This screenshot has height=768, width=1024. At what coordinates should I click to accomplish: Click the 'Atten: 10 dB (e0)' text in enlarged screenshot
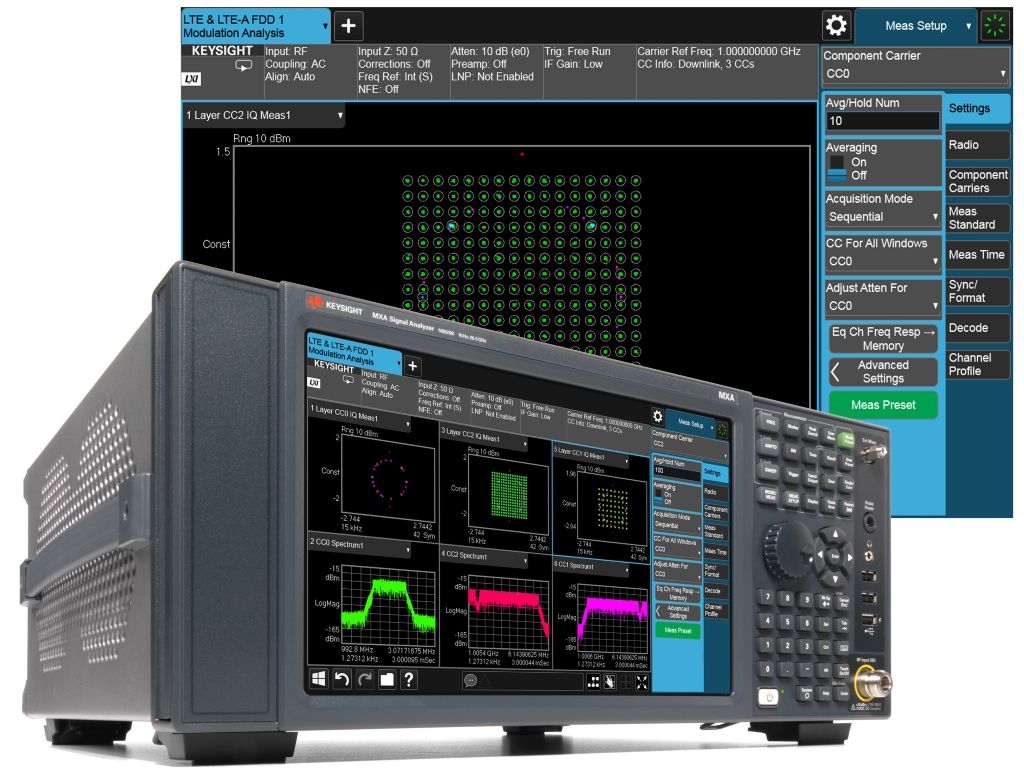(490, 52)
